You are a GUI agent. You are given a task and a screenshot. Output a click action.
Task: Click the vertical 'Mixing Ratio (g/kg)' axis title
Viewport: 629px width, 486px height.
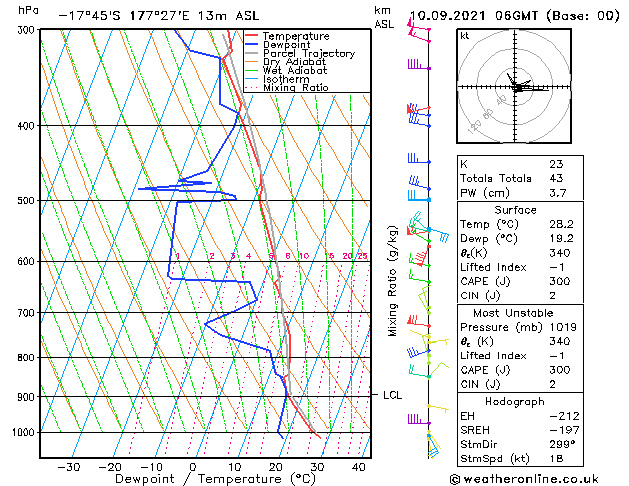(392, 281)
